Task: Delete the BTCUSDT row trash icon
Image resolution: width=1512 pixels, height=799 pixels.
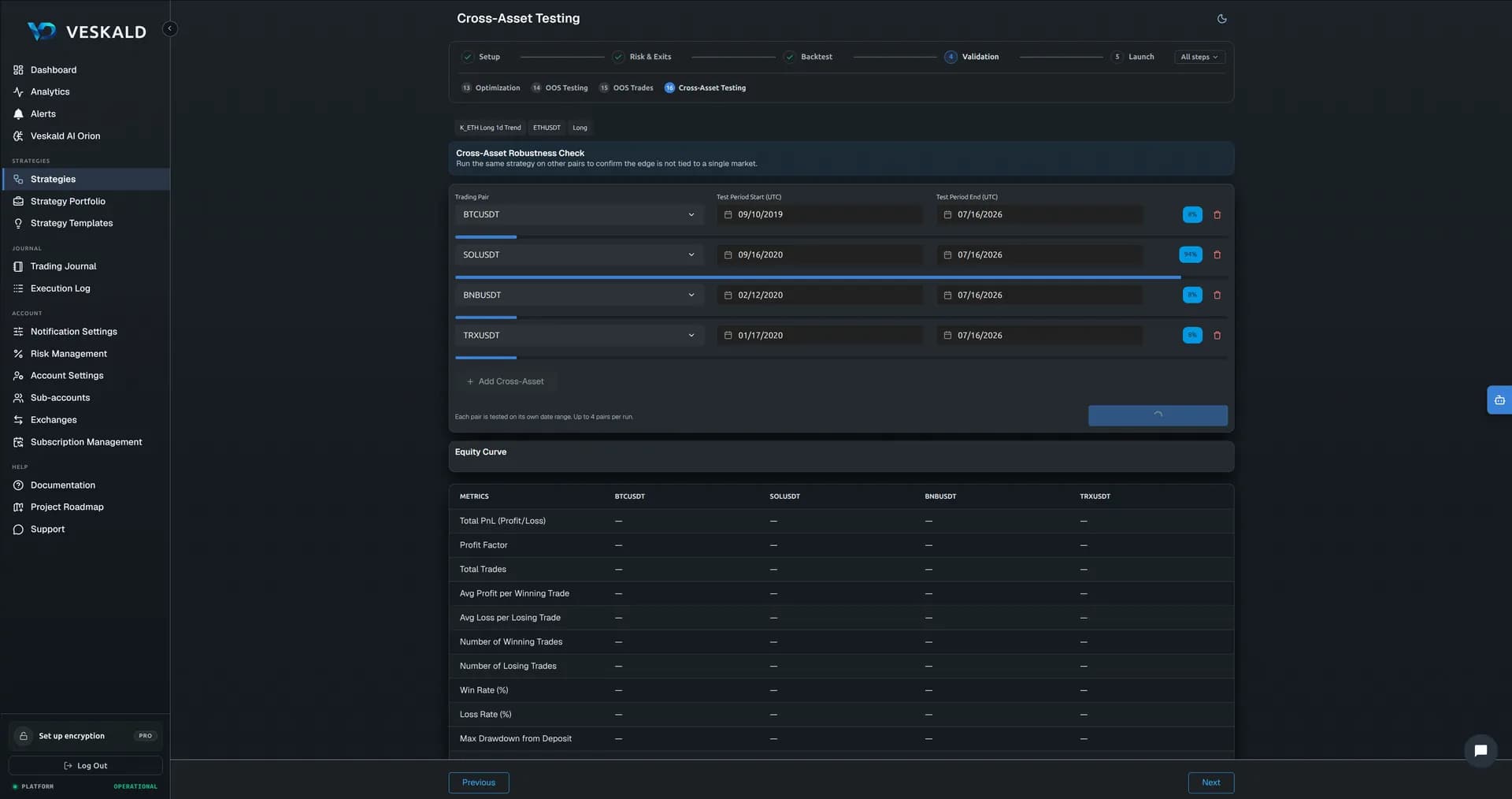Action: 1217,214
